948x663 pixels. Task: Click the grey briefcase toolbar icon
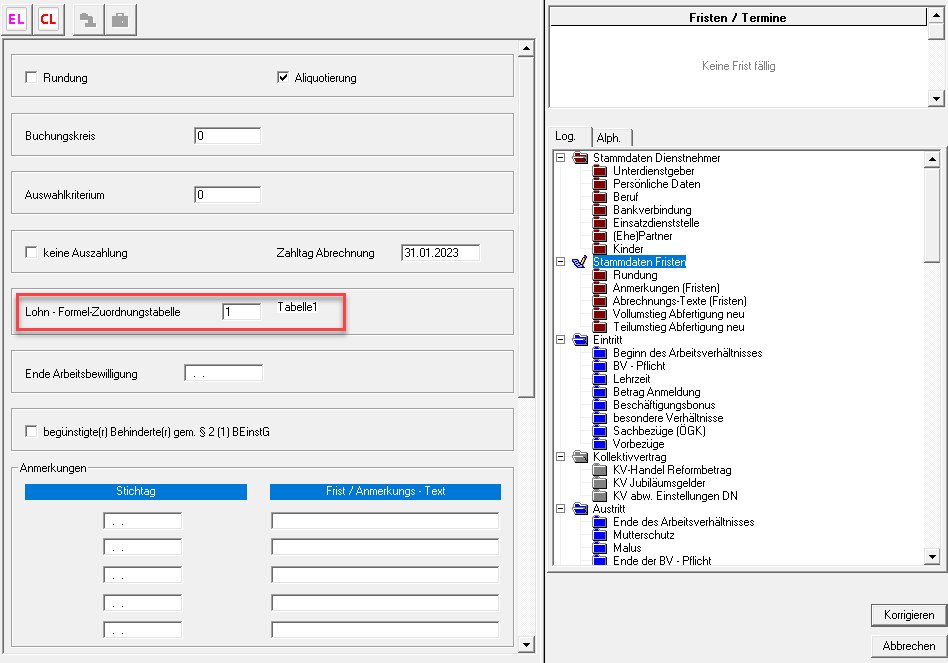(119, 19)
